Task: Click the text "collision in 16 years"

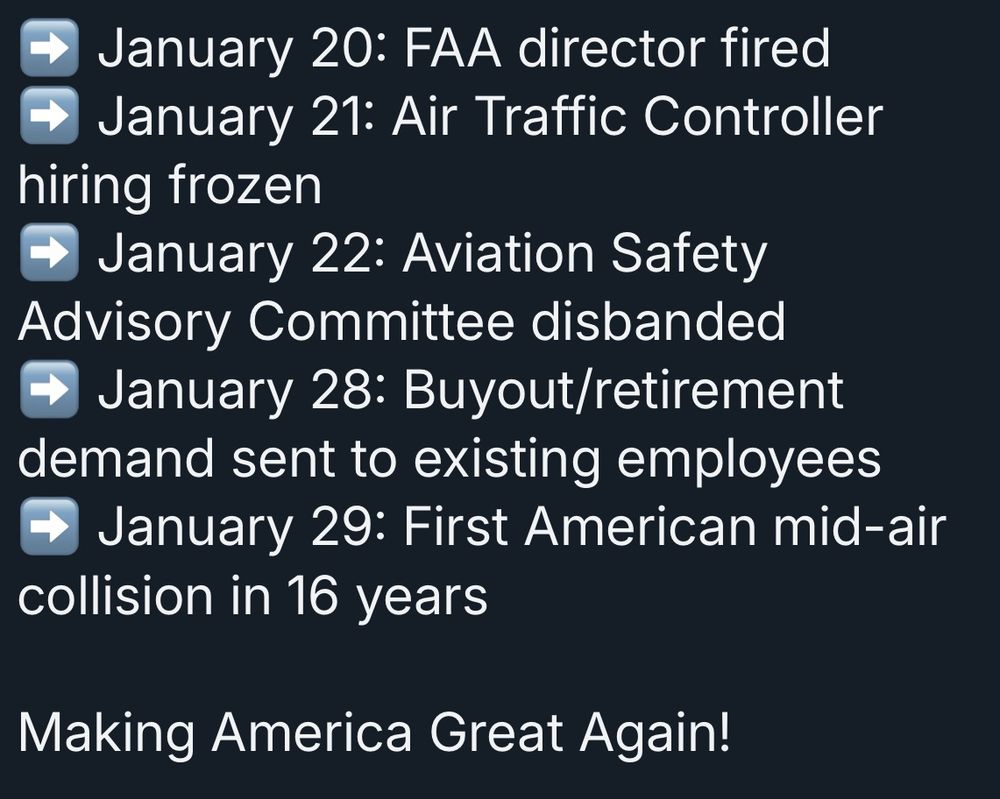Action: [x=253, y=596]
